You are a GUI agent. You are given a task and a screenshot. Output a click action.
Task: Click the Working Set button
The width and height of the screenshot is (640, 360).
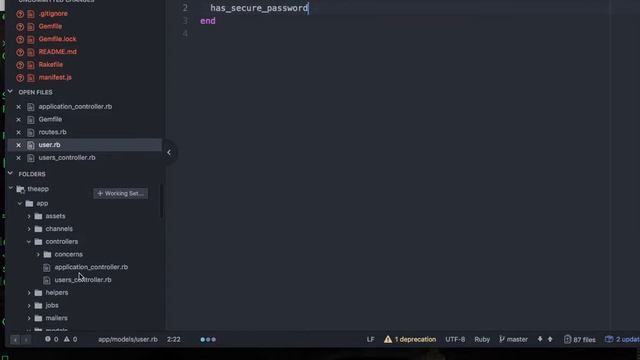tap(120, 193)
